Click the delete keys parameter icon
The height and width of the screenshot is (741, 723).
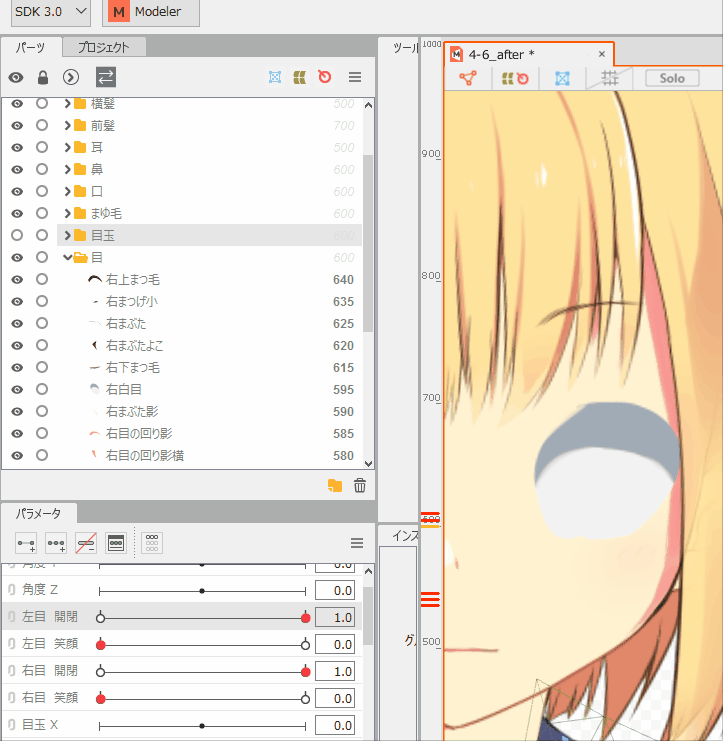click(x=86, y=543)
